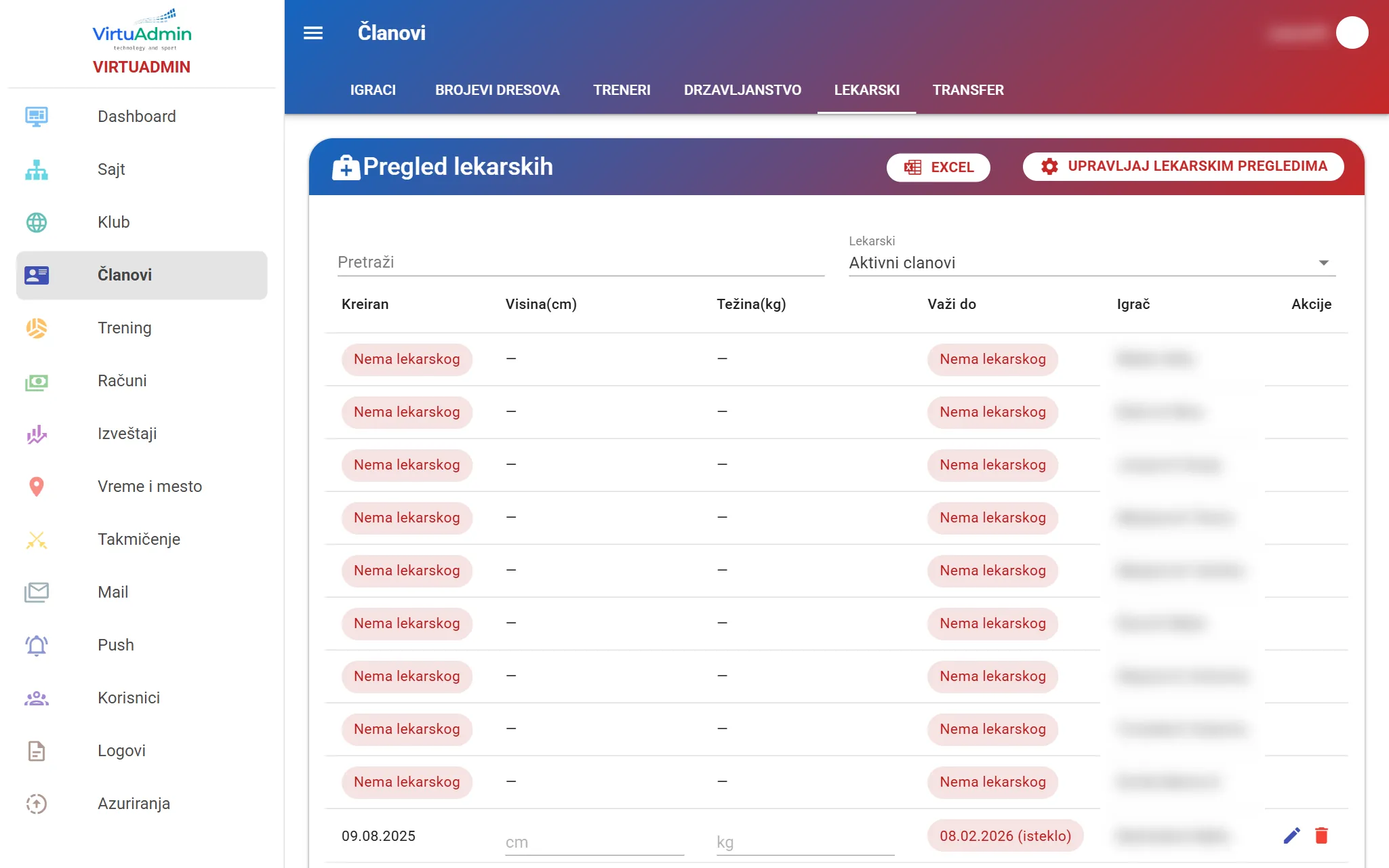This screenshot has width=1389, height=868.
Task: Sort by the Visina(cm) column header
Action: (x=541, y=304)
